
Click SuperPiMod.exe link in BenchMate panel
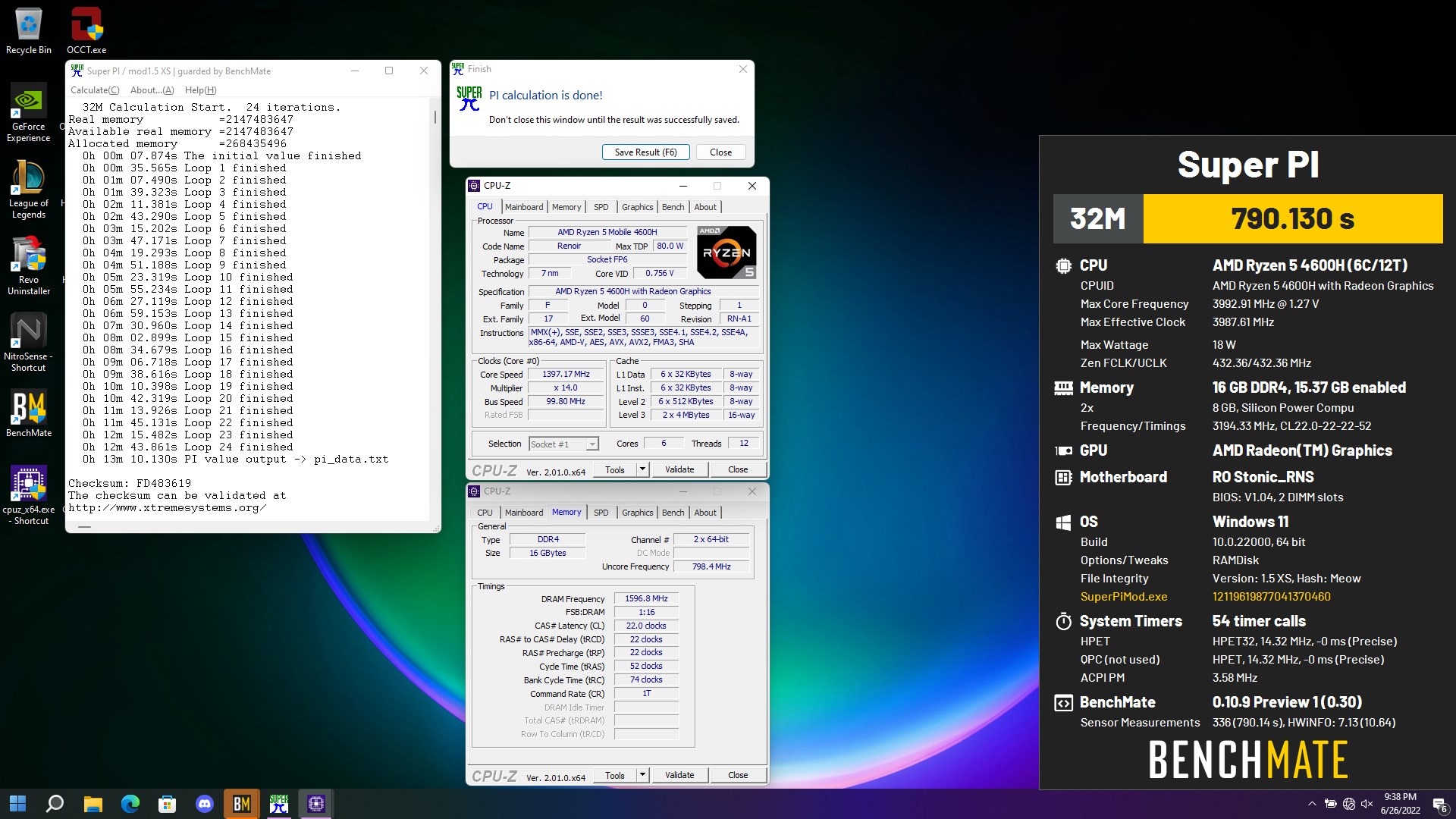pyautogui.click(x=1124, y=597)
